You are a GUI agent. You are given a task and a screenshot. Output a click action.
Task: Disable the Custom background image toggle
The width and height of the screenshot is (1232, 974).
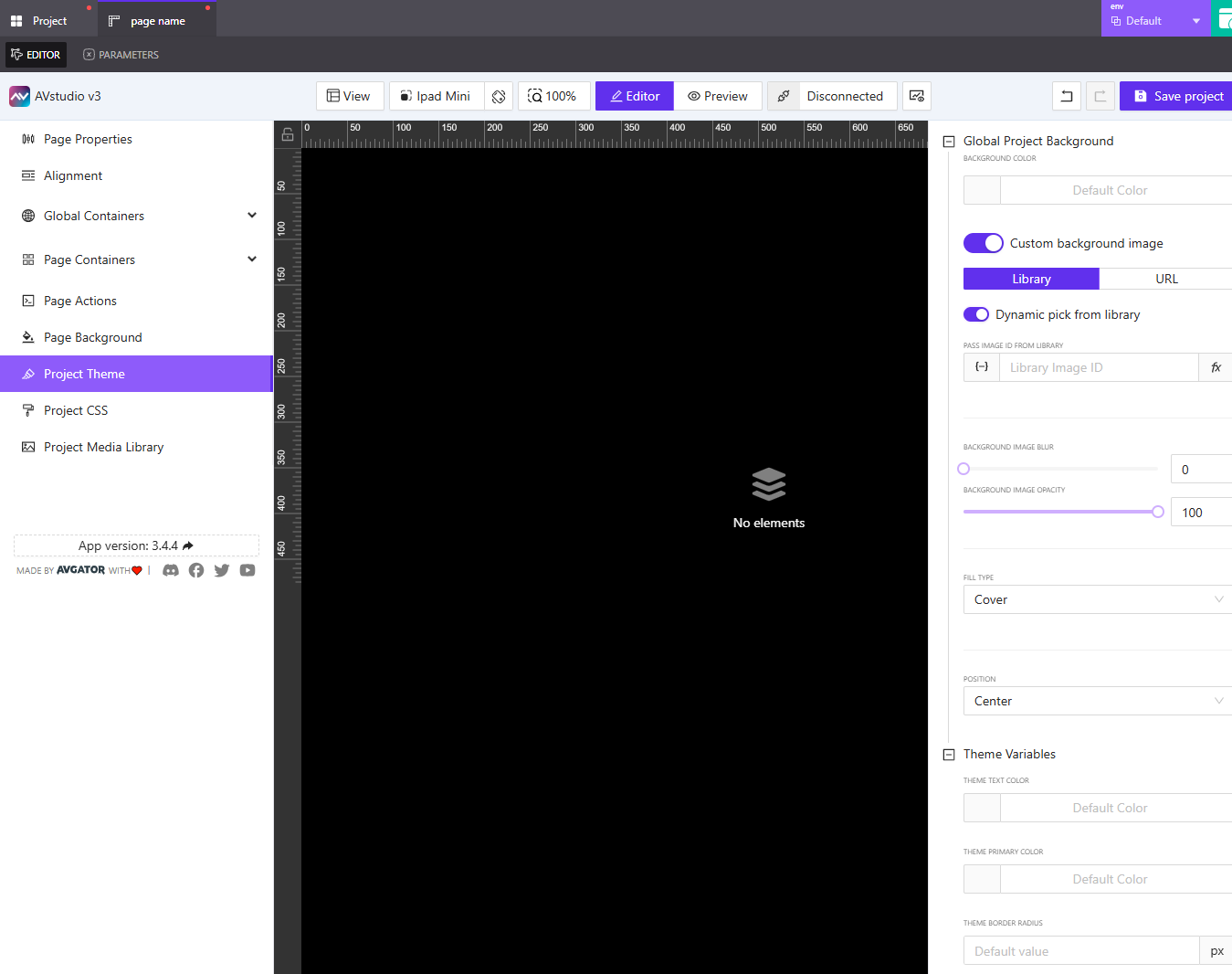coord(983,243)
